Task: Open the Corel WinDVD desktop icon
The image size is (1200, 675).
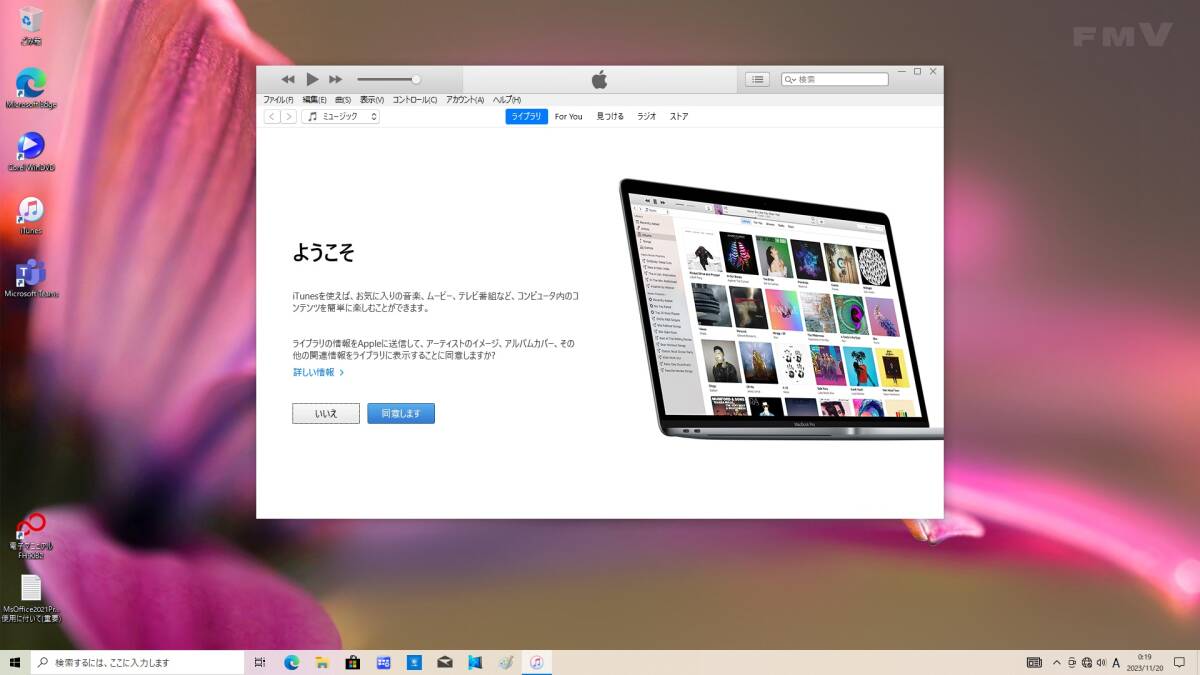Action: click(31, 148)
